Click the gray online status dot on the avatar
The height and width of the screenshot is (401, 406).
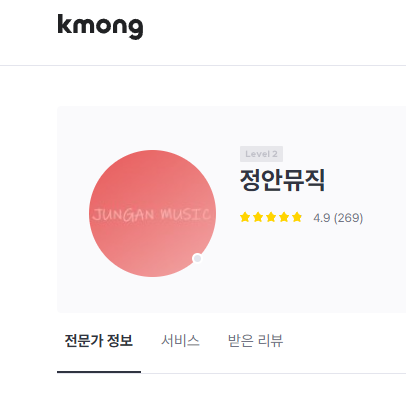[x=197, y=258]
